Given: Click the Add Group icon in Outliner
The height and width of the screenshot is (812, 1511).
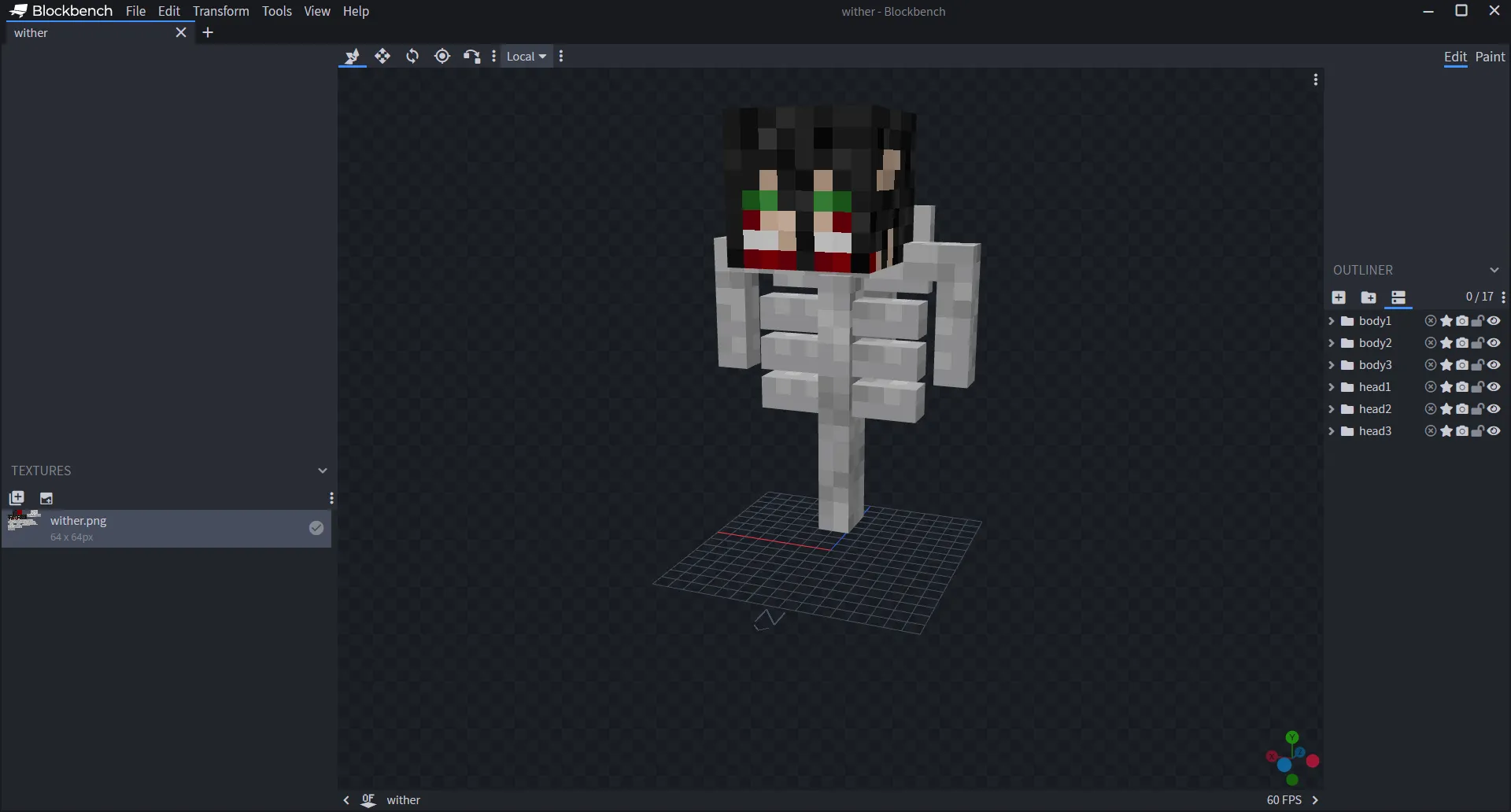Looking at the screenshot, I should pyautogui.click(x=1369, y=297).
